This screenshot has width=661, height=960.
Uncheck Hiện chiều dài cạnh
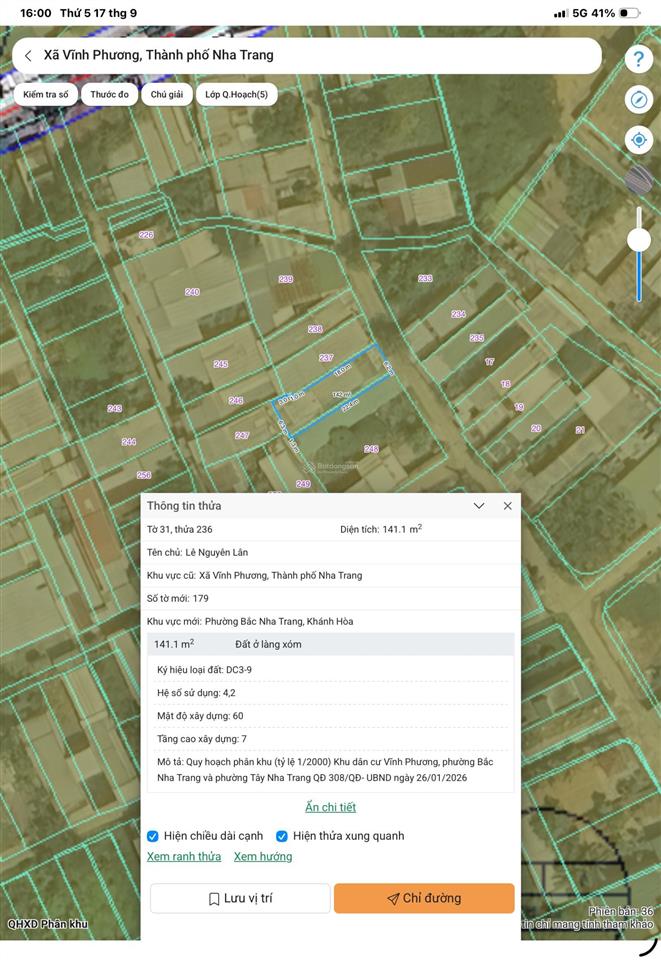coord(153,836)
